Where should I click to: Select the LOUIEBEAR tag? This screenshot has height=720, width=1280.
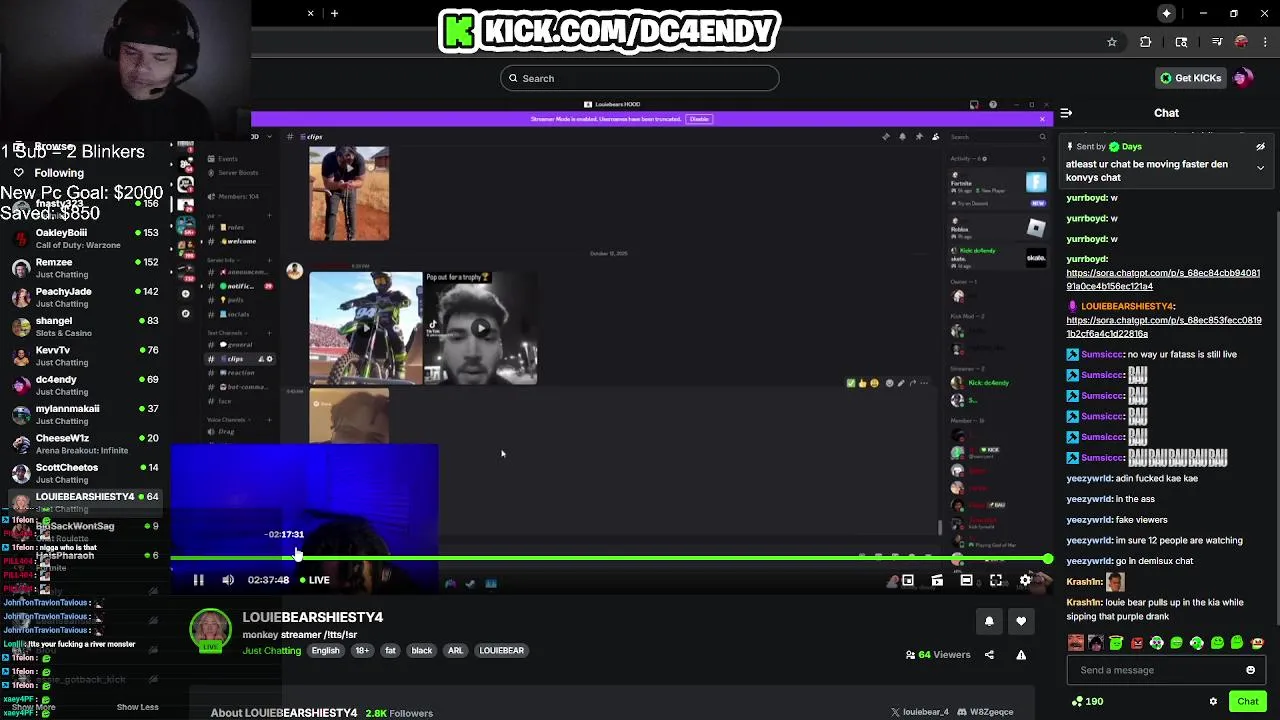(x=502, y=651)
